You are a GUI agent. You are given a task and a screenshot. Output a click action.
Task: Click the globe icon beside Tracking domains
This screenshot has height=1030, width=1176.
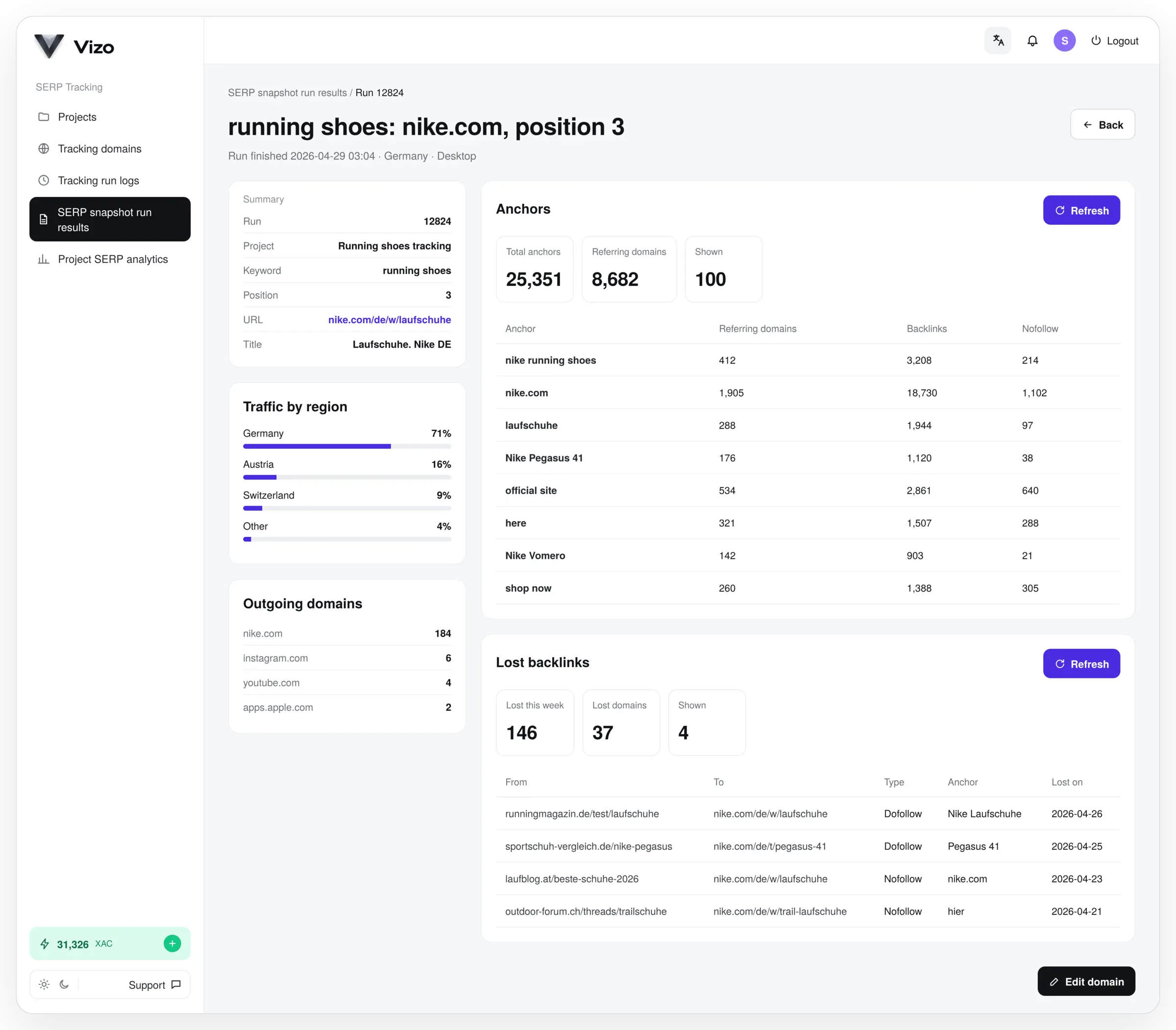click(44, 149)
